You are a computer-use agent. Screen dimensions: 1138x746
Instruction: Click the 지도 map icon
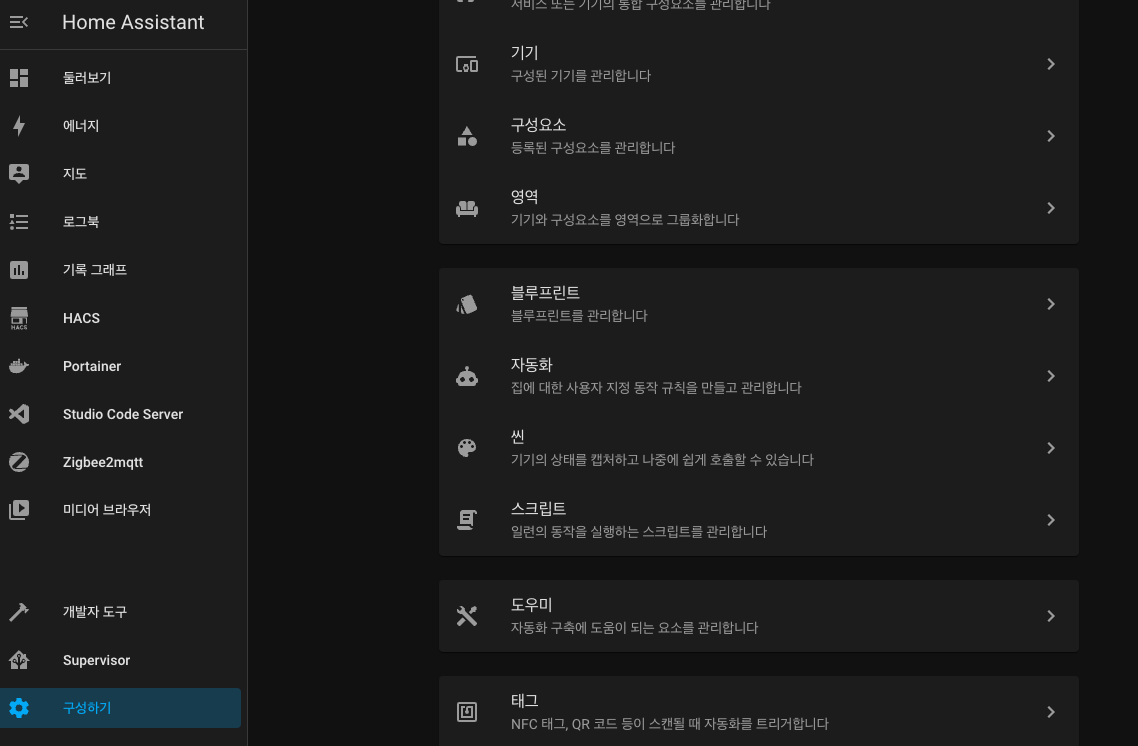(19, 173)
